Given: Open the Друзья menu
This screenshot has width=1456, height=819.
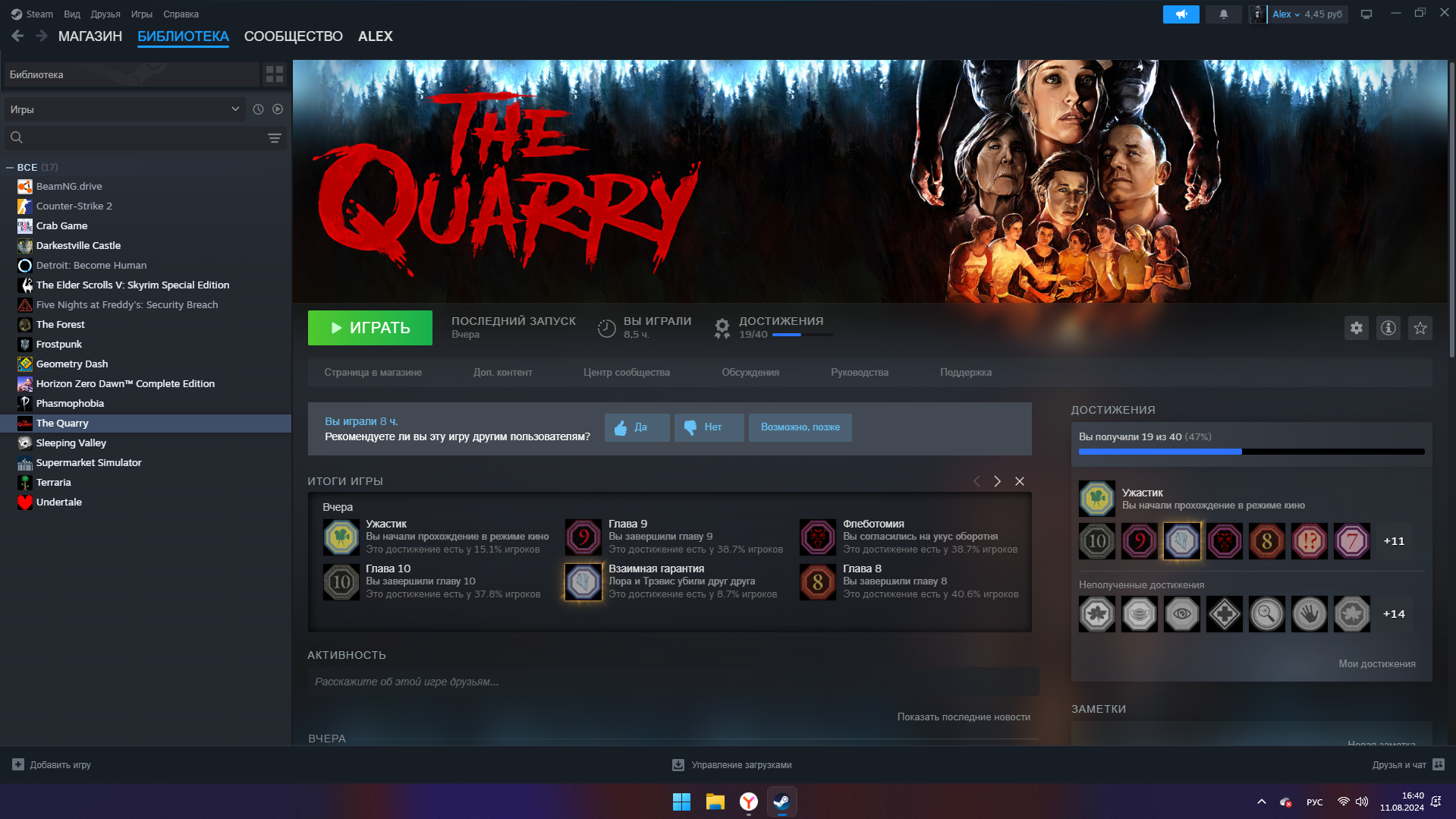Looking at the screenshot, I should 105,14.
